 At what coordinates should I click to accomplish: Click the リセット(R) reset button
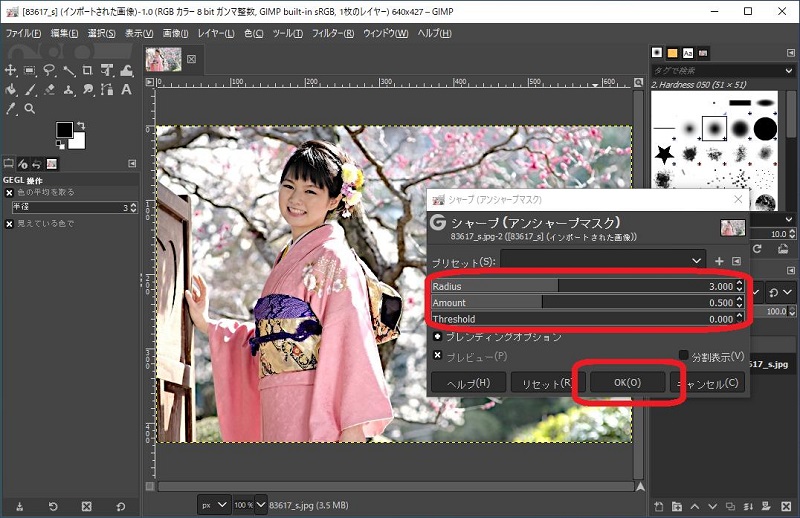[548, 383]
